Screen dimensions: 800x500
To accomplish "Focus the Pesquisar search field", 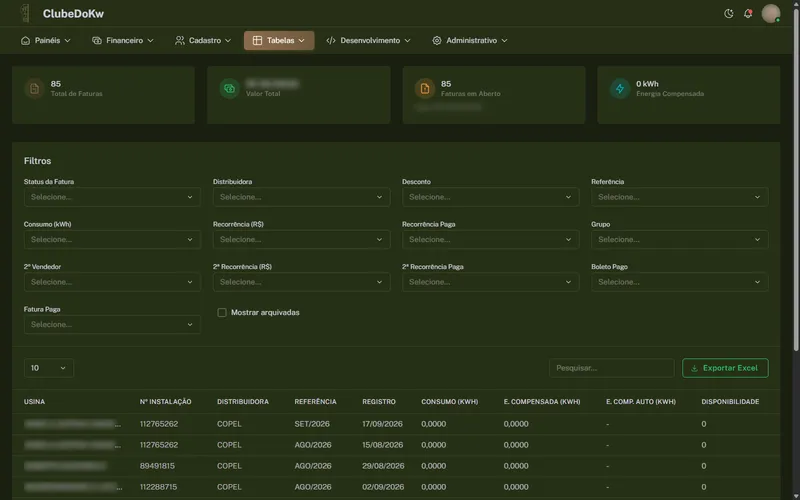I will pyautogui.click(x=611, y=368).
